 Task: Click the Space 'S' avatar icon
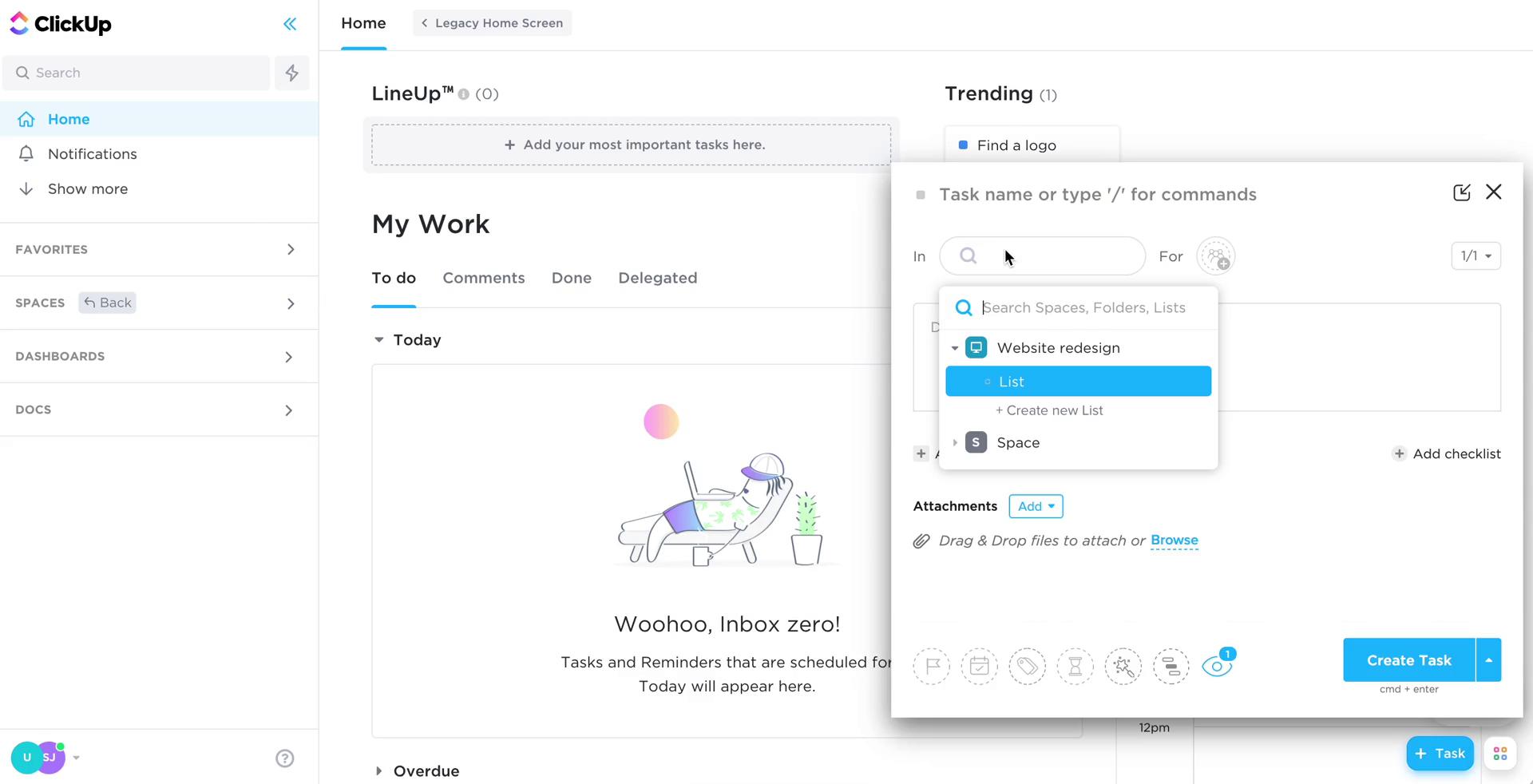click(976, 442)
